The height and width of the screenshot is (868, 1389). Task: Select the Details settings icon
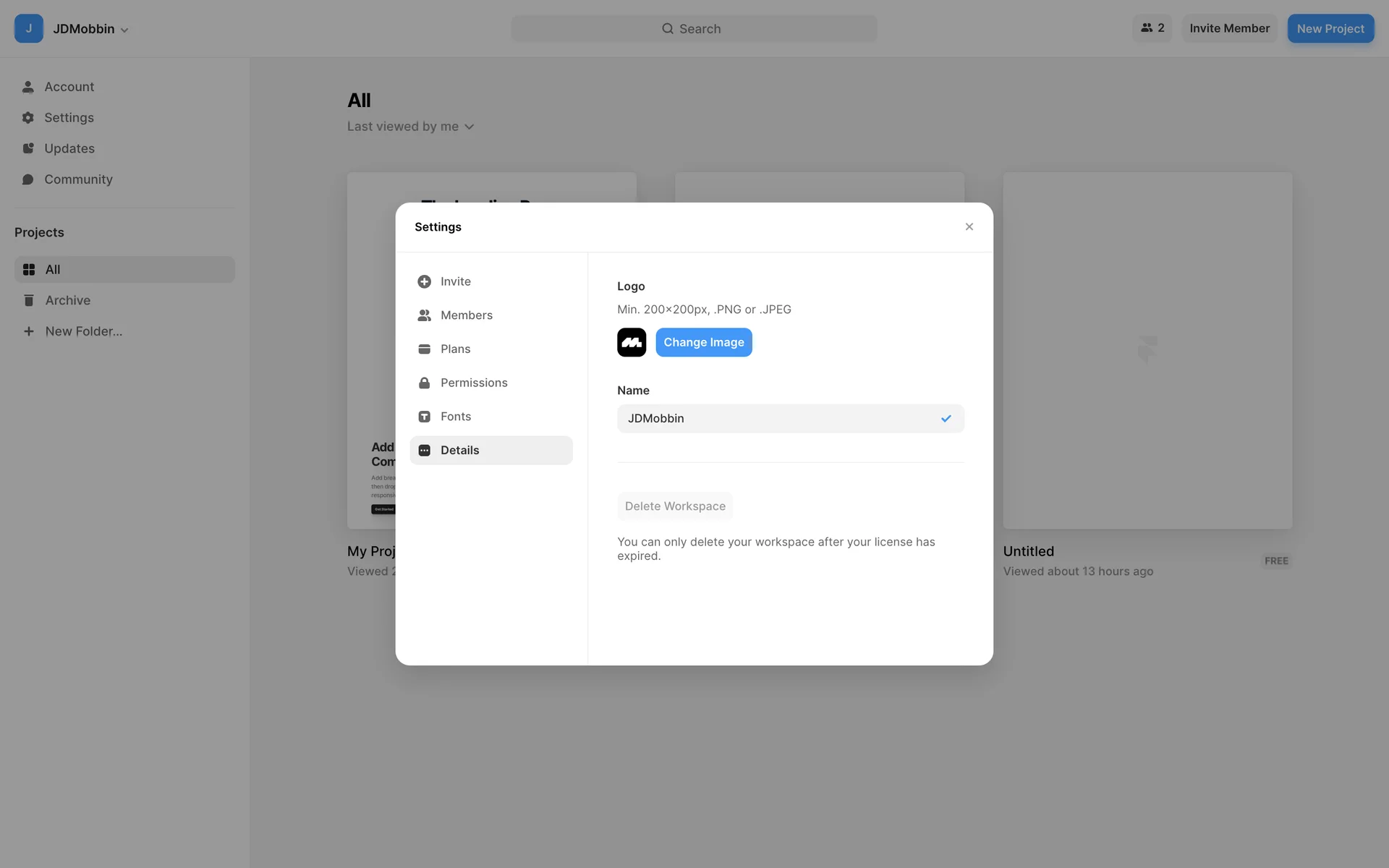(x=424, y=451)
